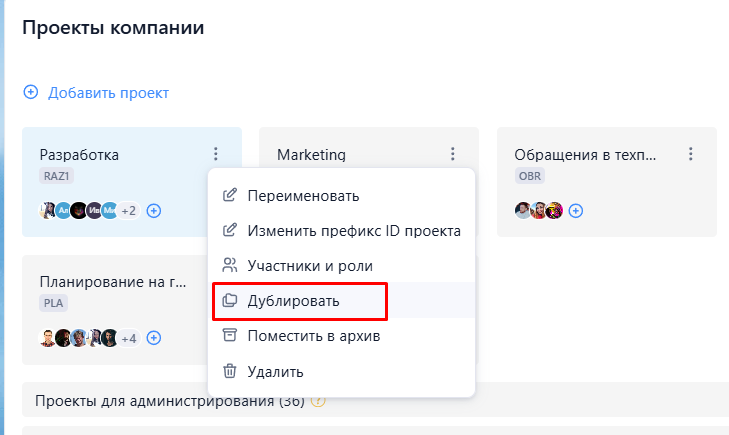Open the three-dot menu on the Marketing card

point(452,154)
